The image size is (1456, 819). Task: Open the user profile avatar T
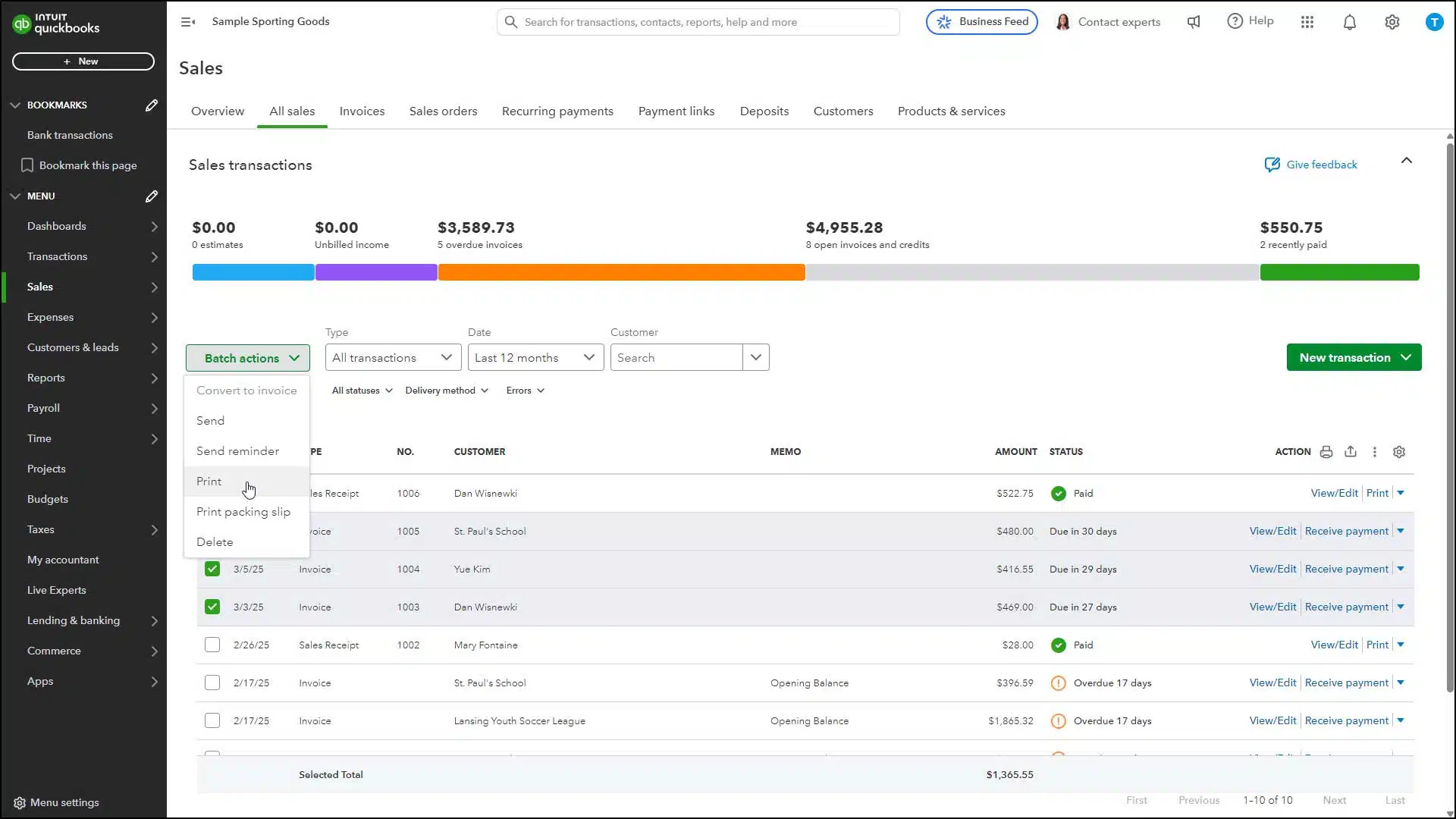coord(1434,22)
